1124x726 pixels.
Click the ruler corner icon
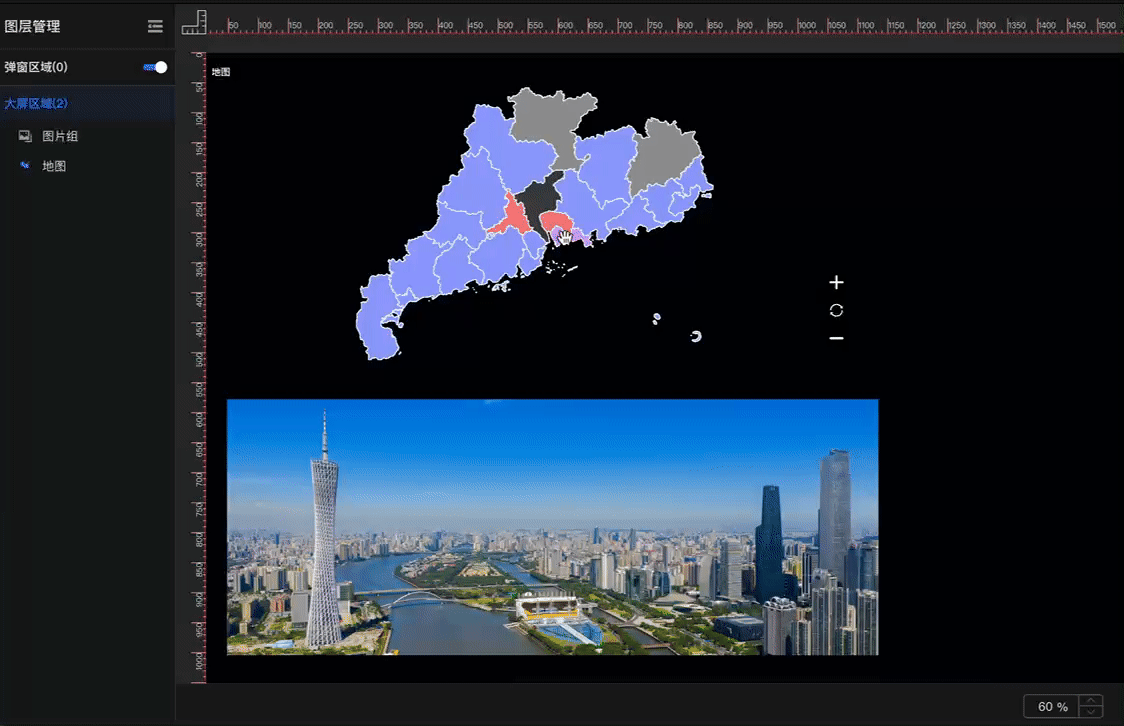coord(194,22)
